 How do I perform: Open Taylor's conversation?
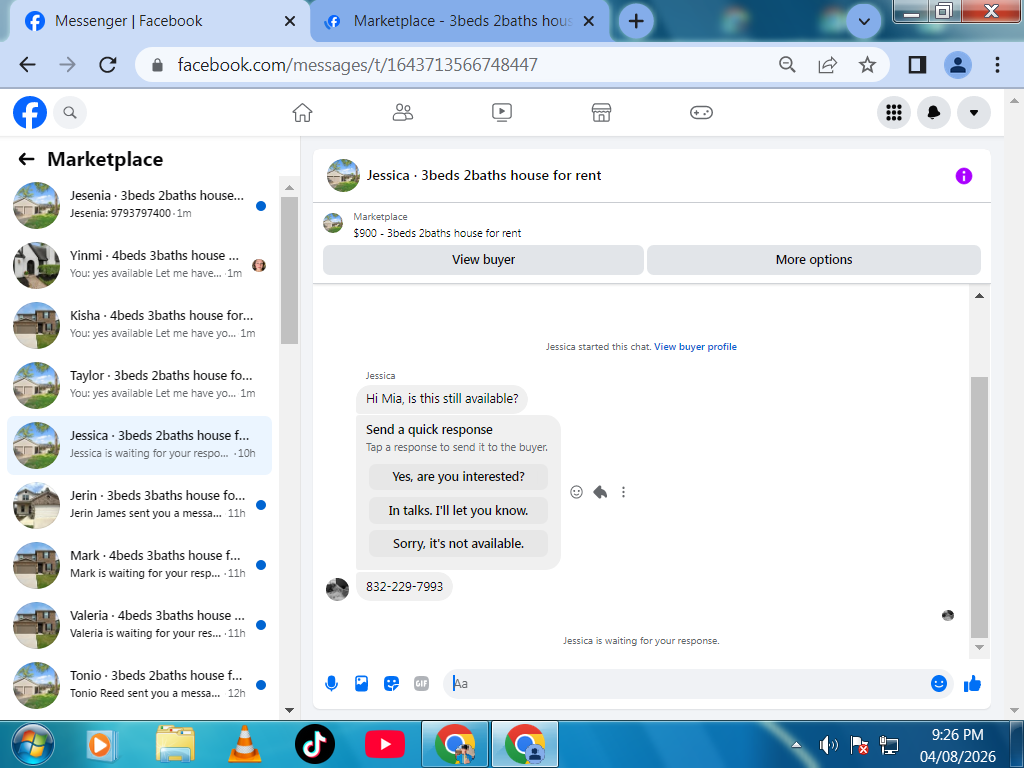click(x=139, y=385)
